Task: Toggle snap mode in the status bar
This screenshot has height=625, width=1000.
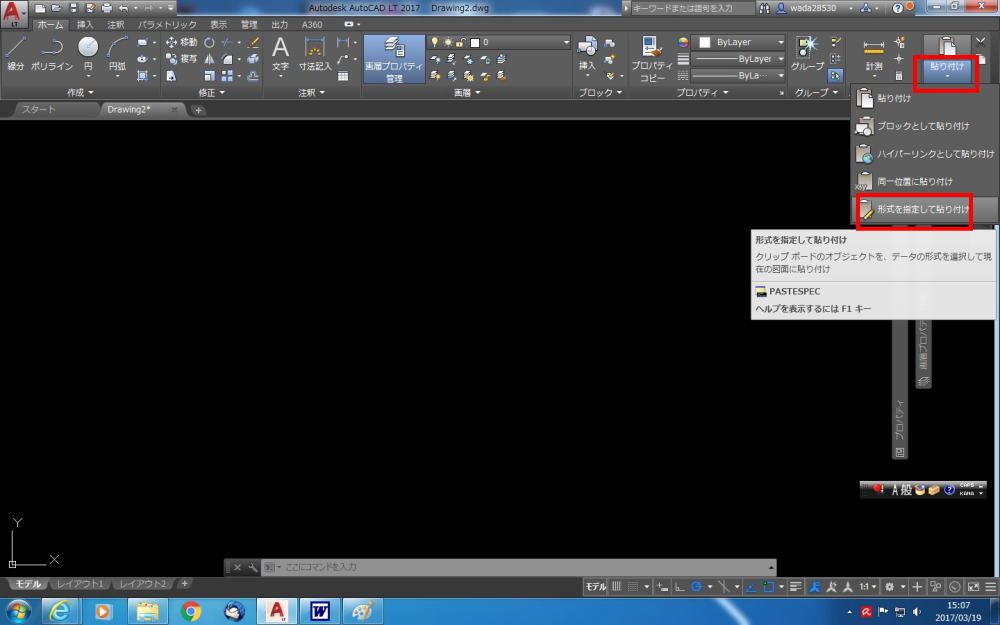Action: click(633, 587)
